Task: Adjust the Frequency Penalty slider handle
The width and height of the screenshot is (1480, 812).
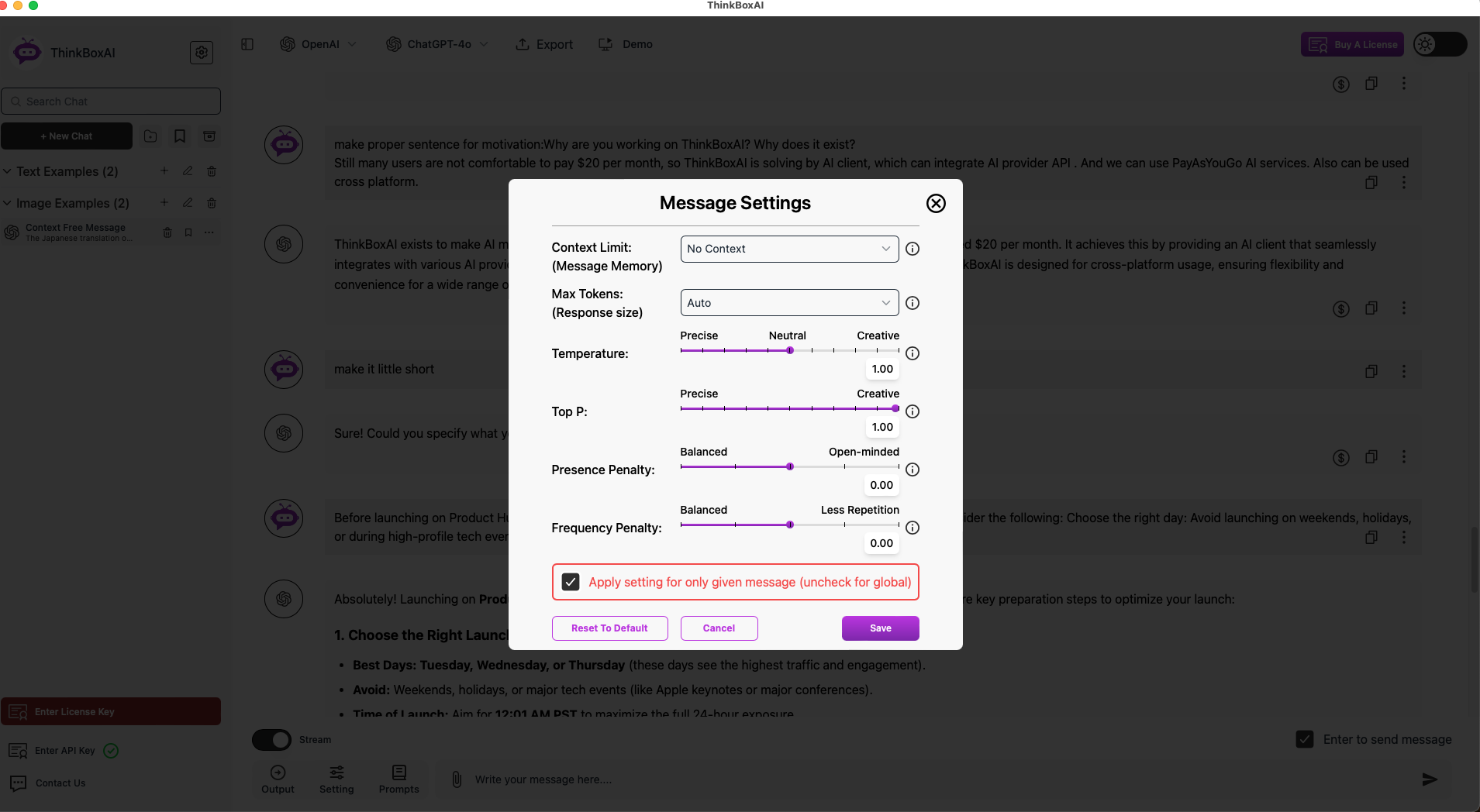Action: pos(790,525)
